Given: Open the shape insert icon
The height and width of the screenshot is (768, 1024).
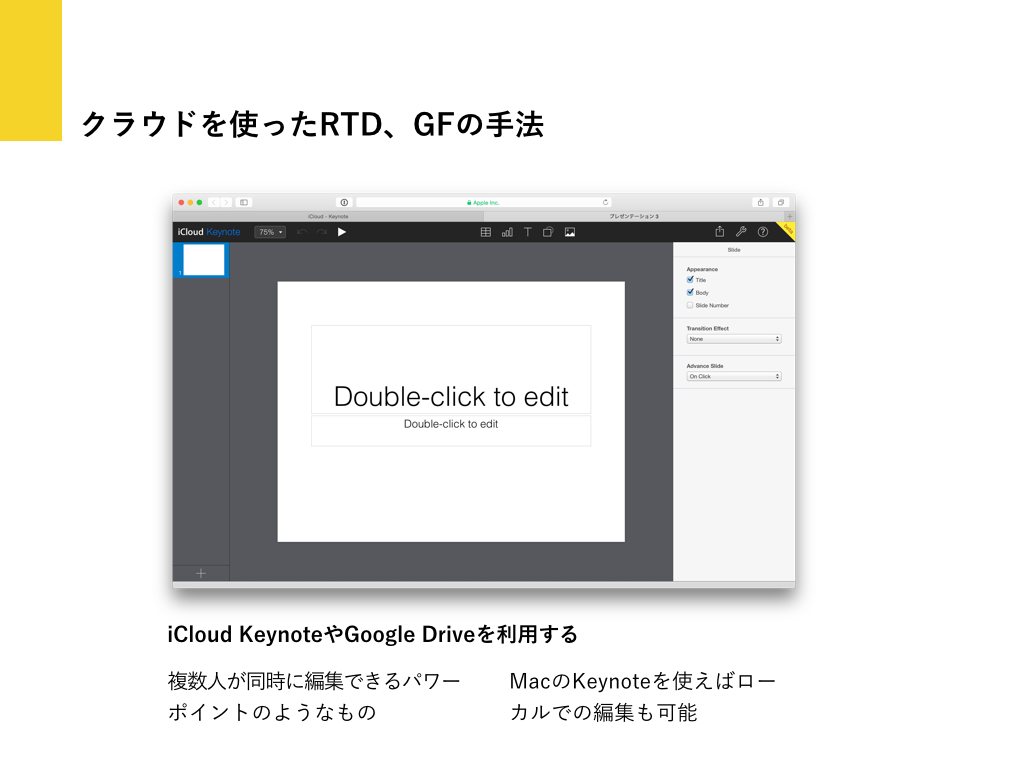Looking at the screenshot, I should click(548, 232).
